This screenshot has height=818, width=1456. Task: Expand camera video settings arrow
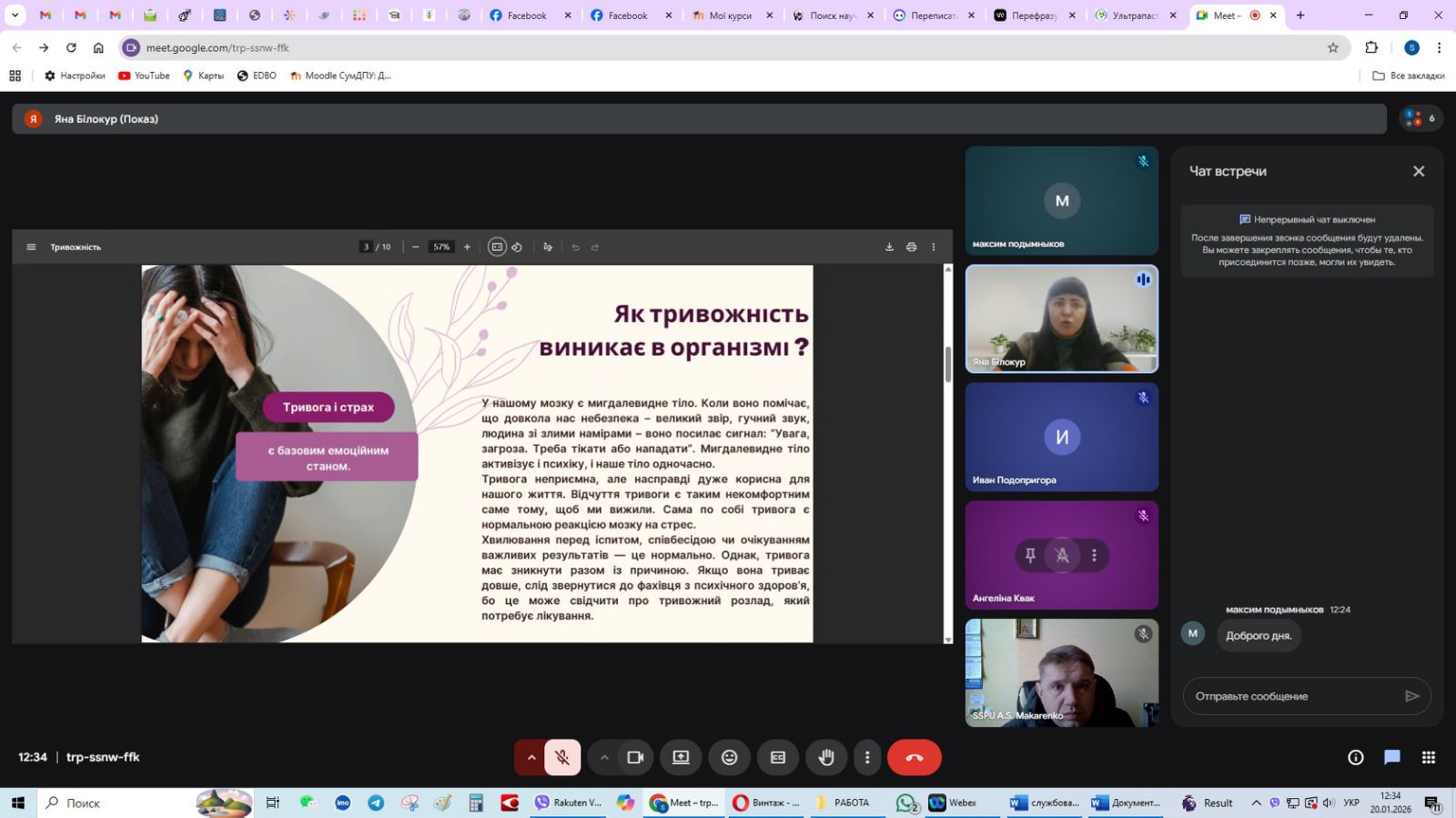[x=604, y=757]
